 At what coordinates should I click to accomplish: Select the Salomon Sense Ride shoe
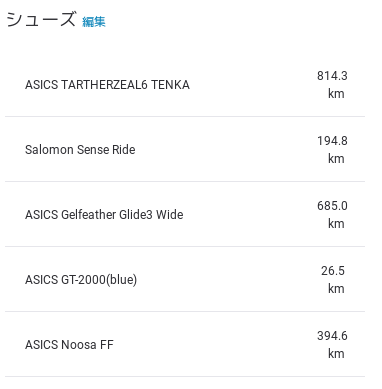pos(80,150)
